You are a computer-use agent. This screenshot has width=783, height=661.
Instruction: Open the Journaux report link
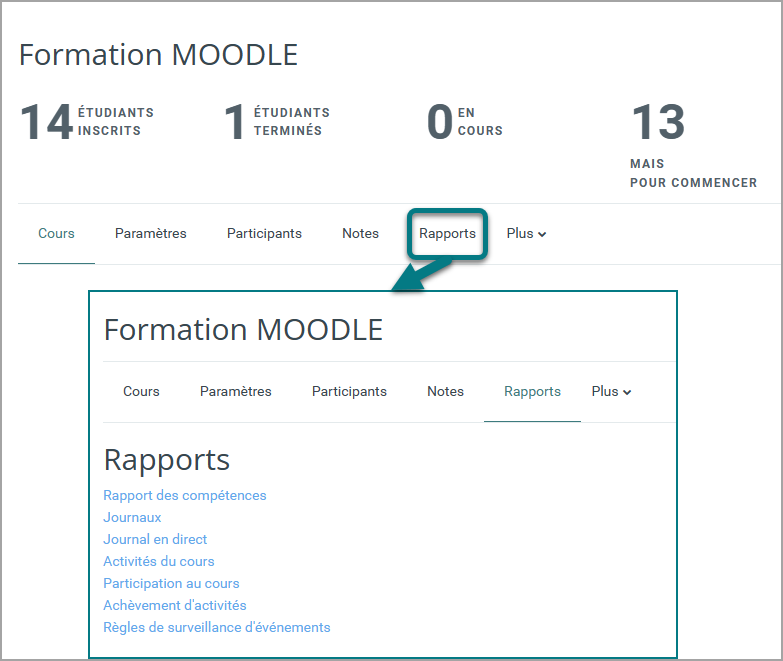coord(132,517)
